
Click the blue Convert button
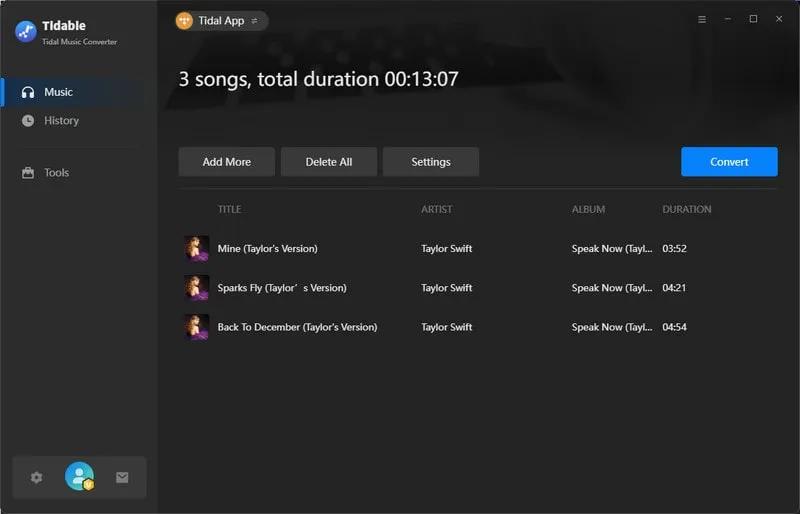point(729,162)
